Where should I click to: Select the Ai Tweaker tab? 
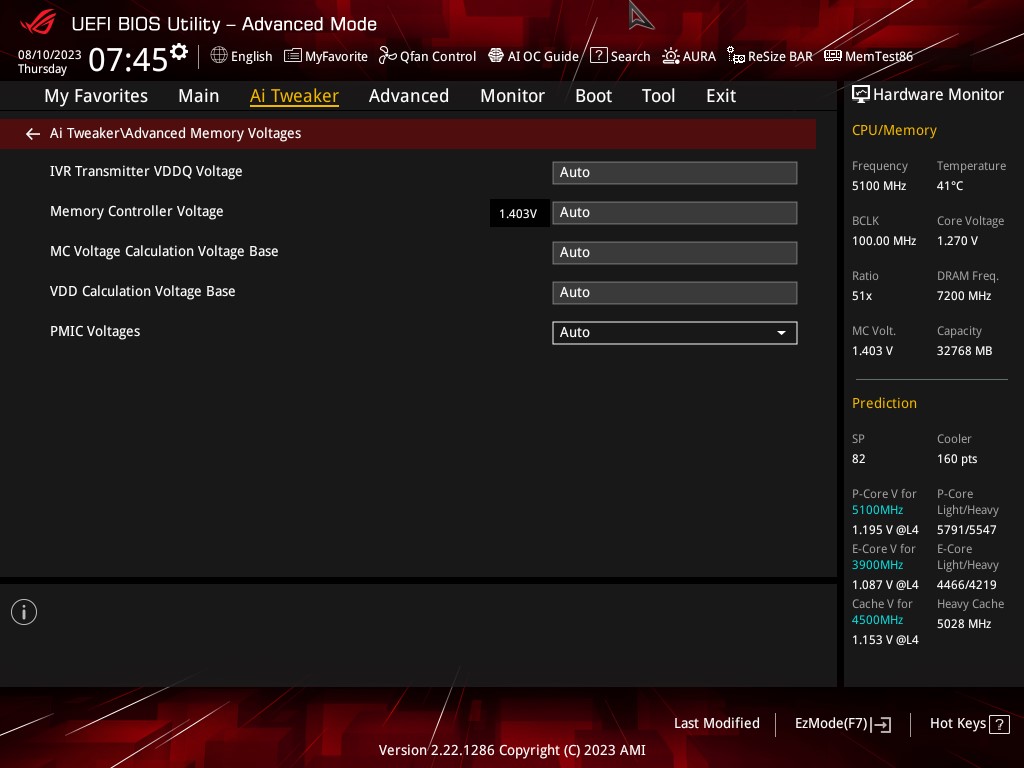pos(294,96)
